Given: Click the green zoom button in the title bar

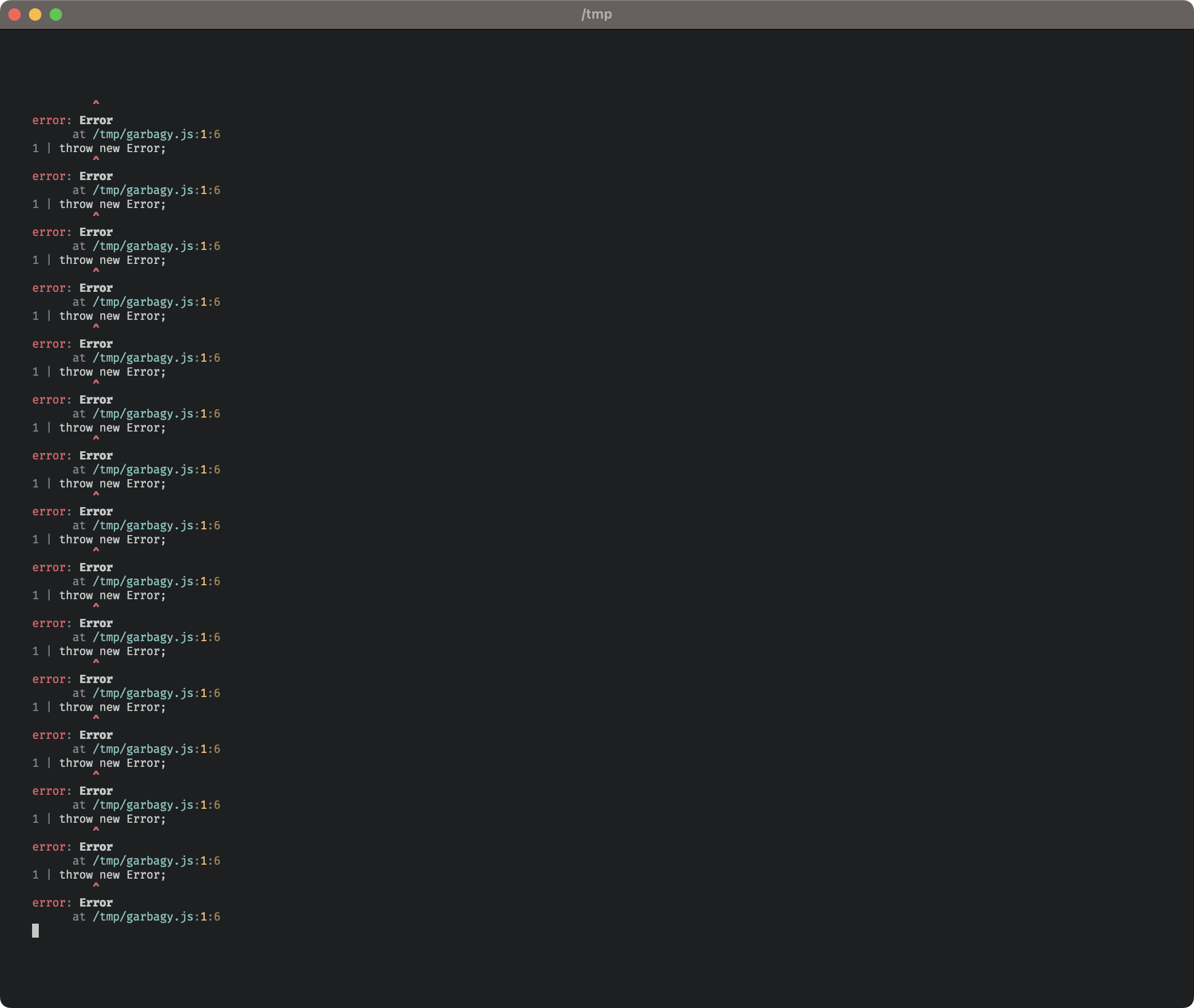Looking at the screenshot, I should [56, 14].
